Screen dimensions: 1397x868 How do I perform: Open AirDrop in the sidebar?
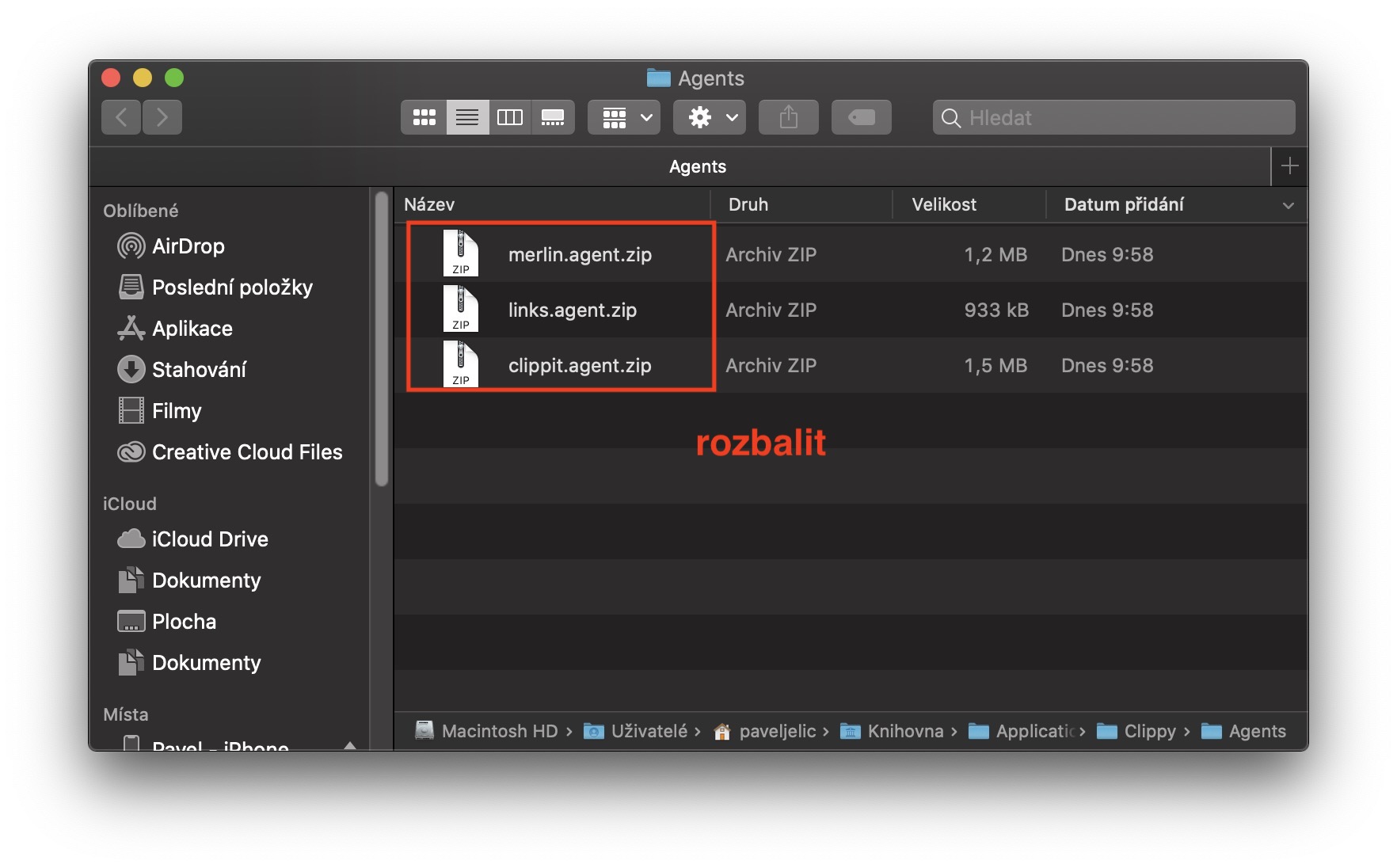pyautogui.click(x=188, y=246)
